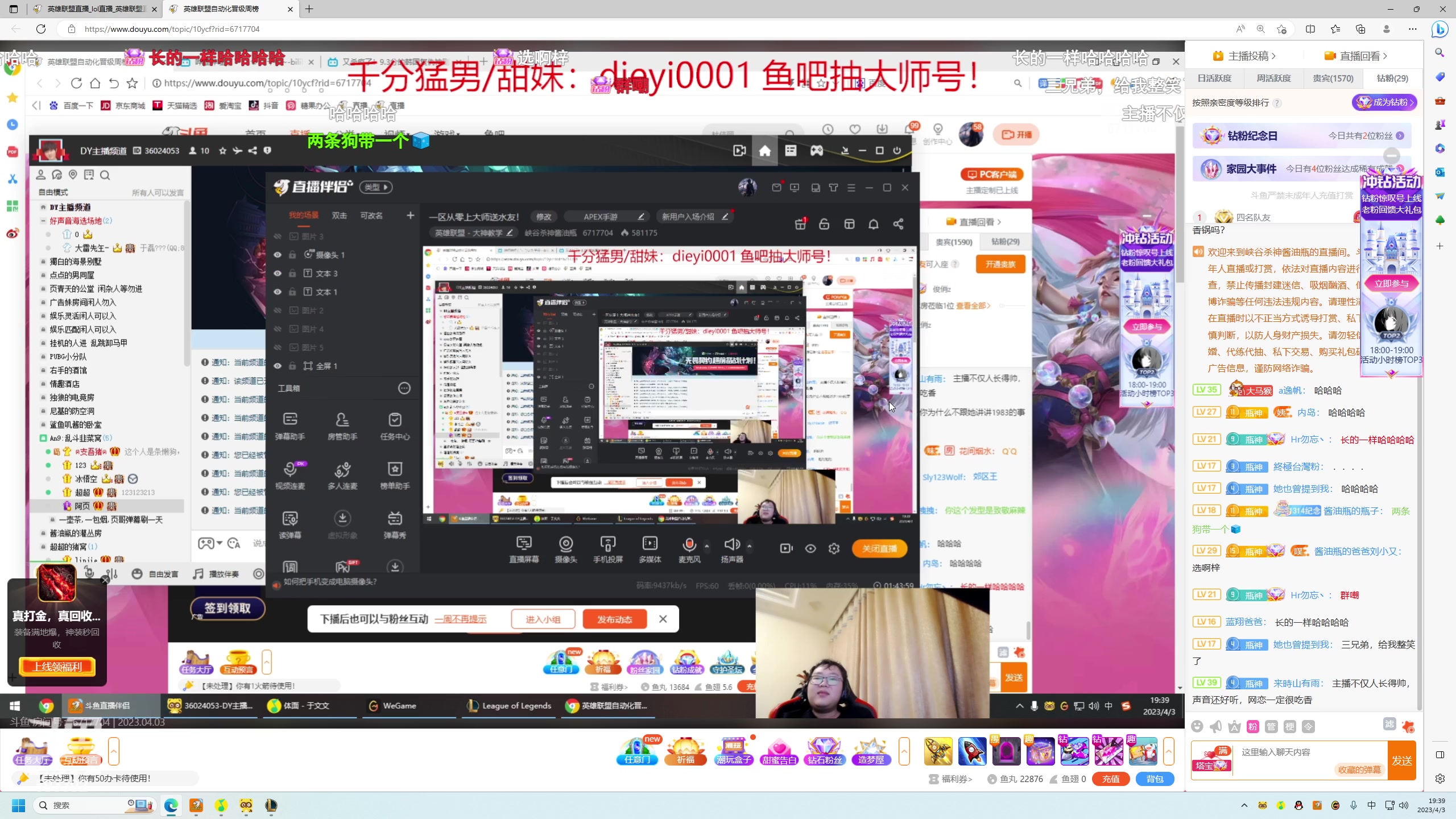
Task: Open 多人连麦 tool in 直播伴侣
Action: pyautogui.click(x=342, y=475)
